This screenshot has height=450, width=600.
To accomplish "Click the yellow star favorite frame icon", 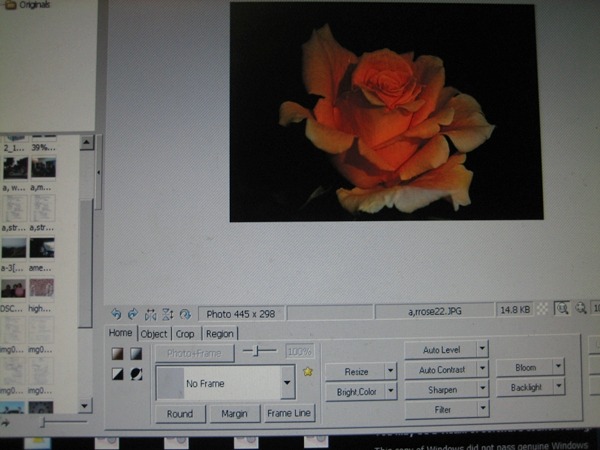I will click(x=308, y=371).
